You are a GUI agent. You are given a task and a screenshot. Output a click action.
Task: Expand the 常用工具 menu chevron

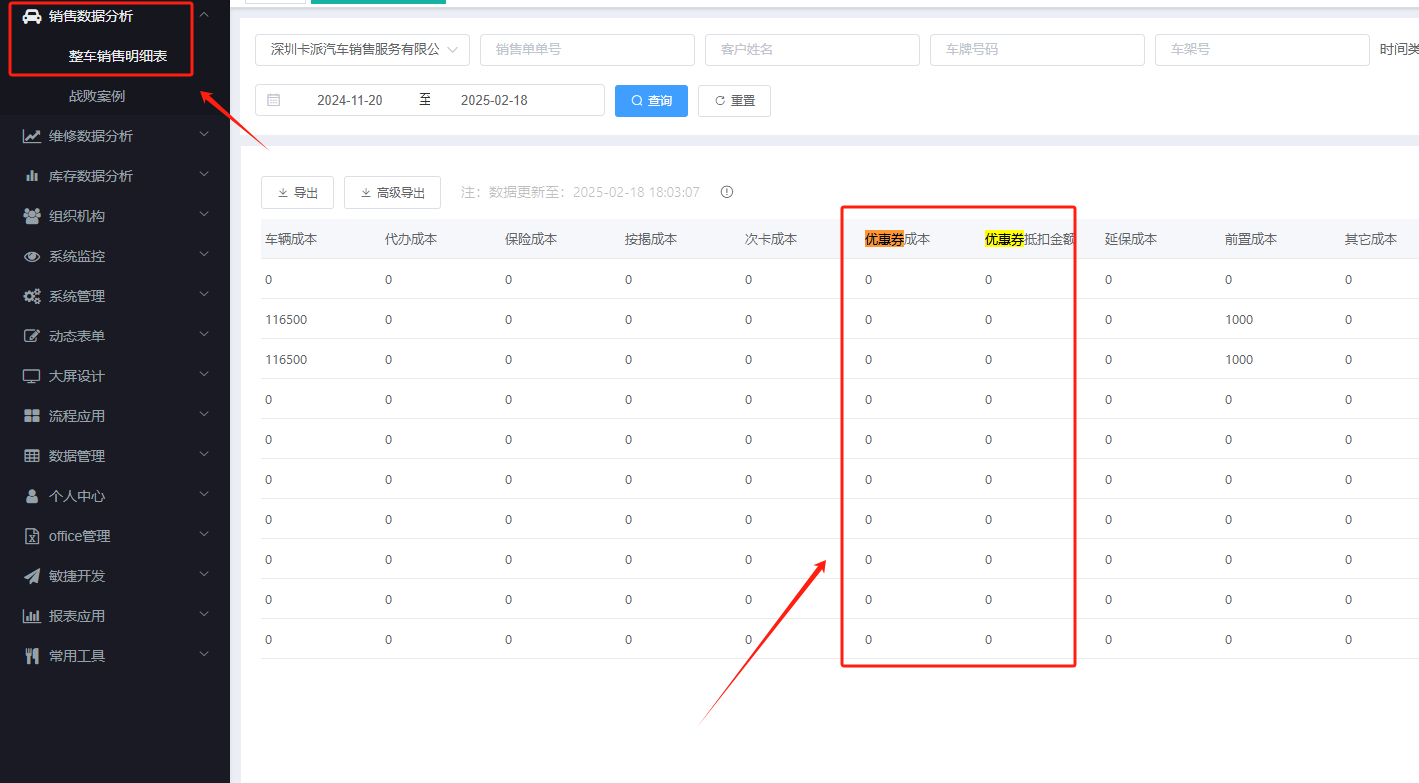[204, 655]
